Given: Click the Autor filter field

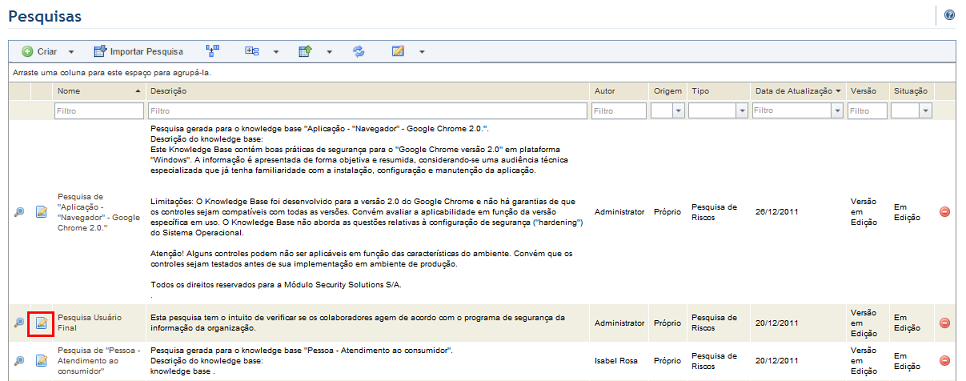Looking at the screenshot, I should point(619,111).
